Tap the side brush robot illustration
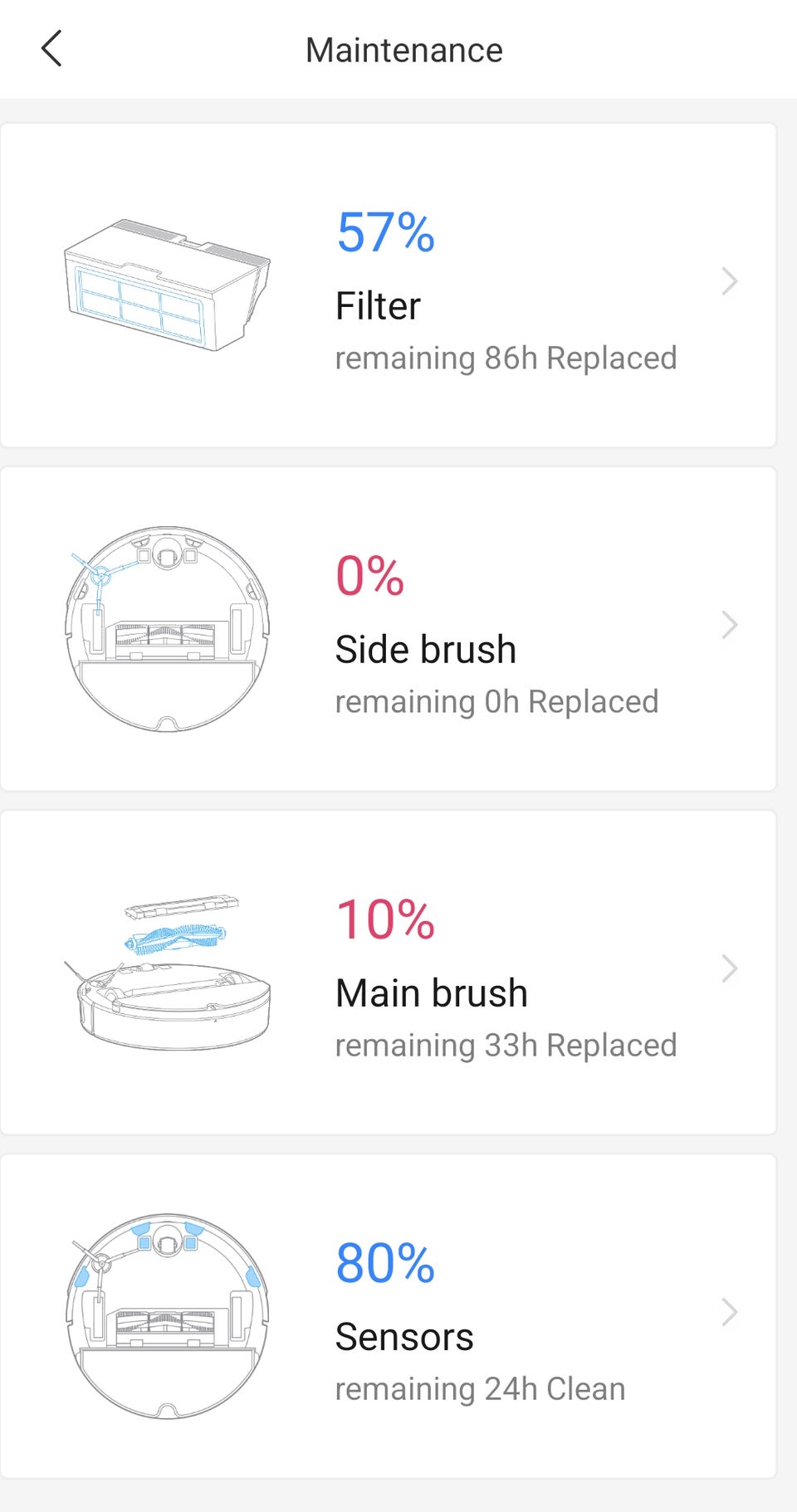This screenshot has height=1512, width=797. pos(167,628)
